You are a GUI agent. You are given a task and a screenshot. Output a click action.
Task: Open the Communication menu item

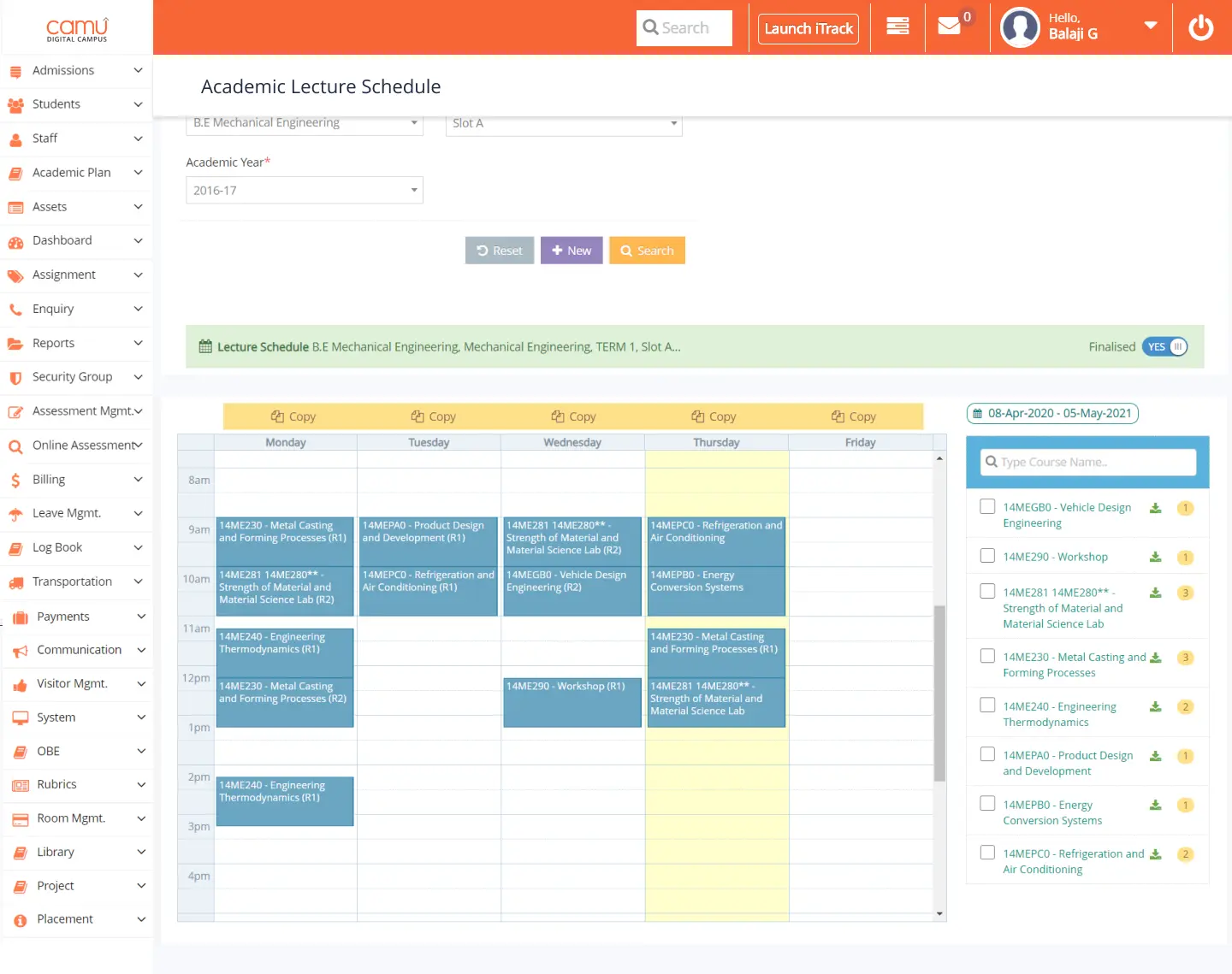pos(77,650)
